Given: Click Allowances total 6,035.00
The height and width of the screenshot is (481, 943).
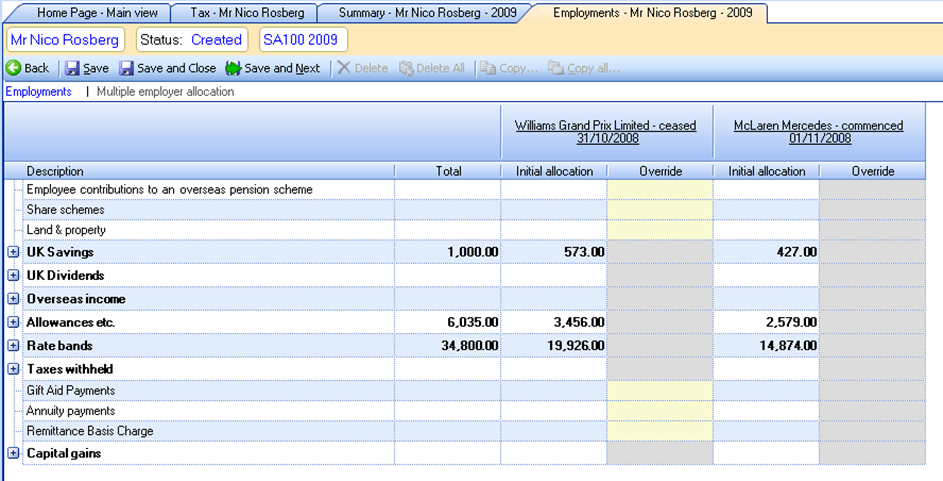Looking at the screenshot, I should [x=473, y=322].
